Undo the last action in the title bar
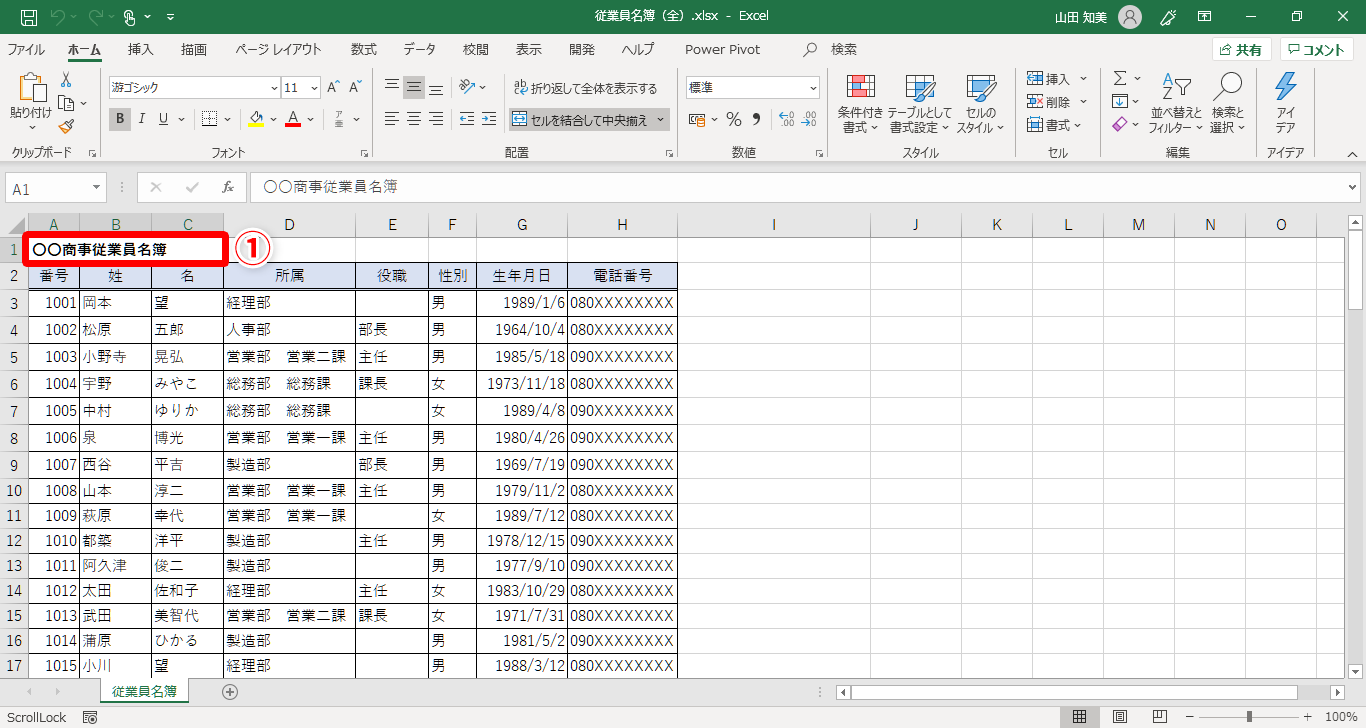This screenshot has height=728, width=1366. click(57, 17)
